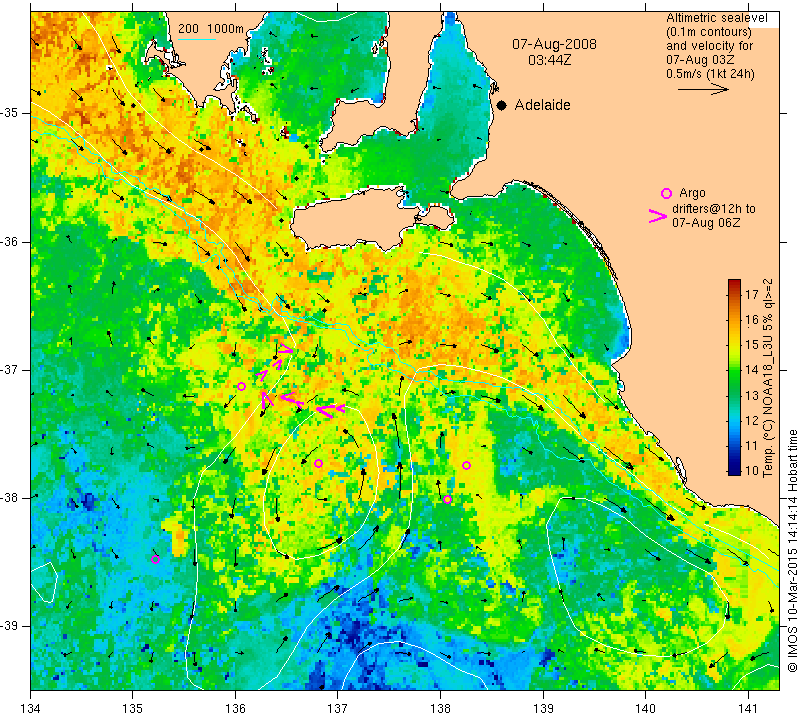Click the Argo legend magenta circle
Image resolution: width=800 pixels, height=720 pixels.
(666, 193)
